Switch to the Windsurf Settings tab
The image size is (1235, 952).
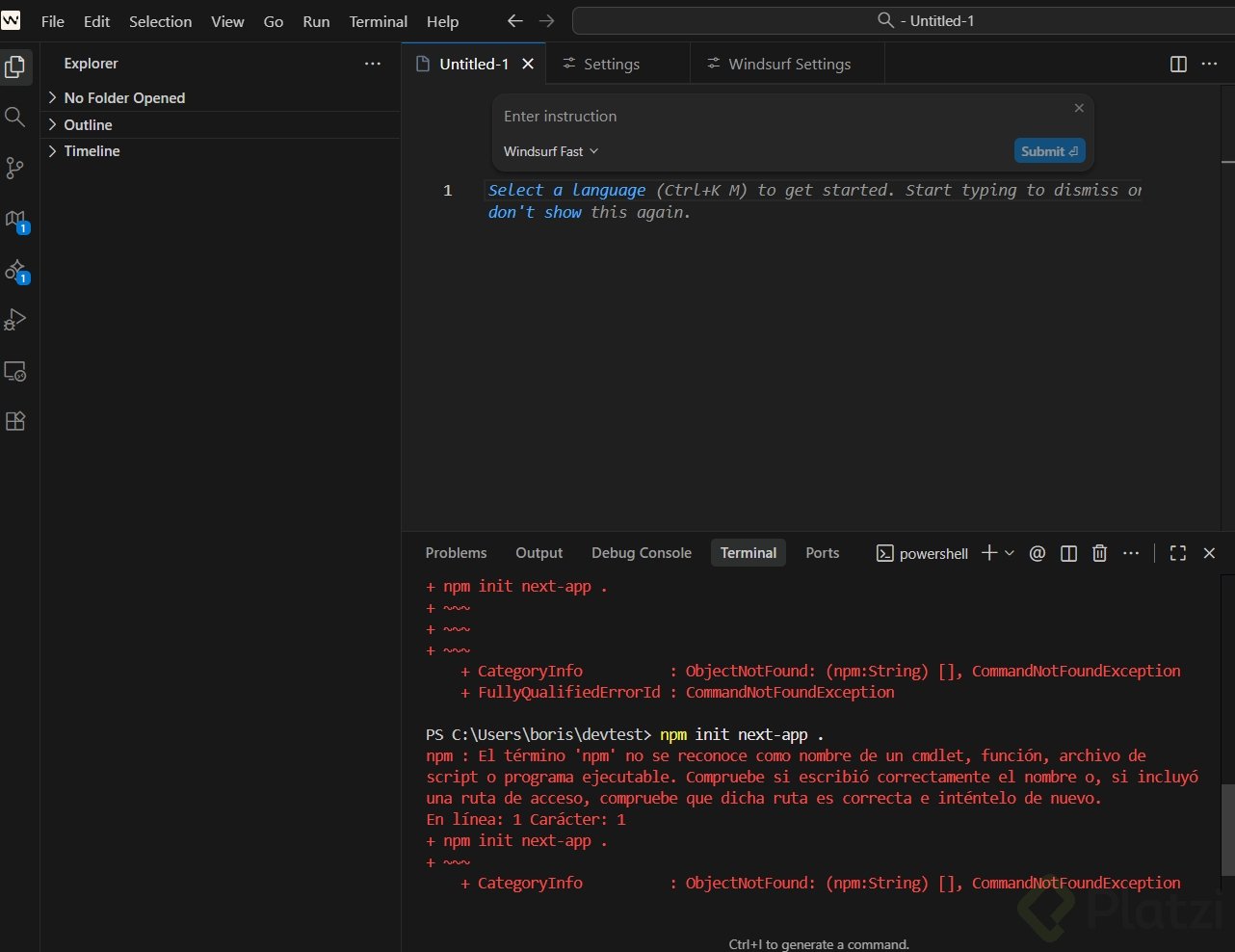coord(788,64)
